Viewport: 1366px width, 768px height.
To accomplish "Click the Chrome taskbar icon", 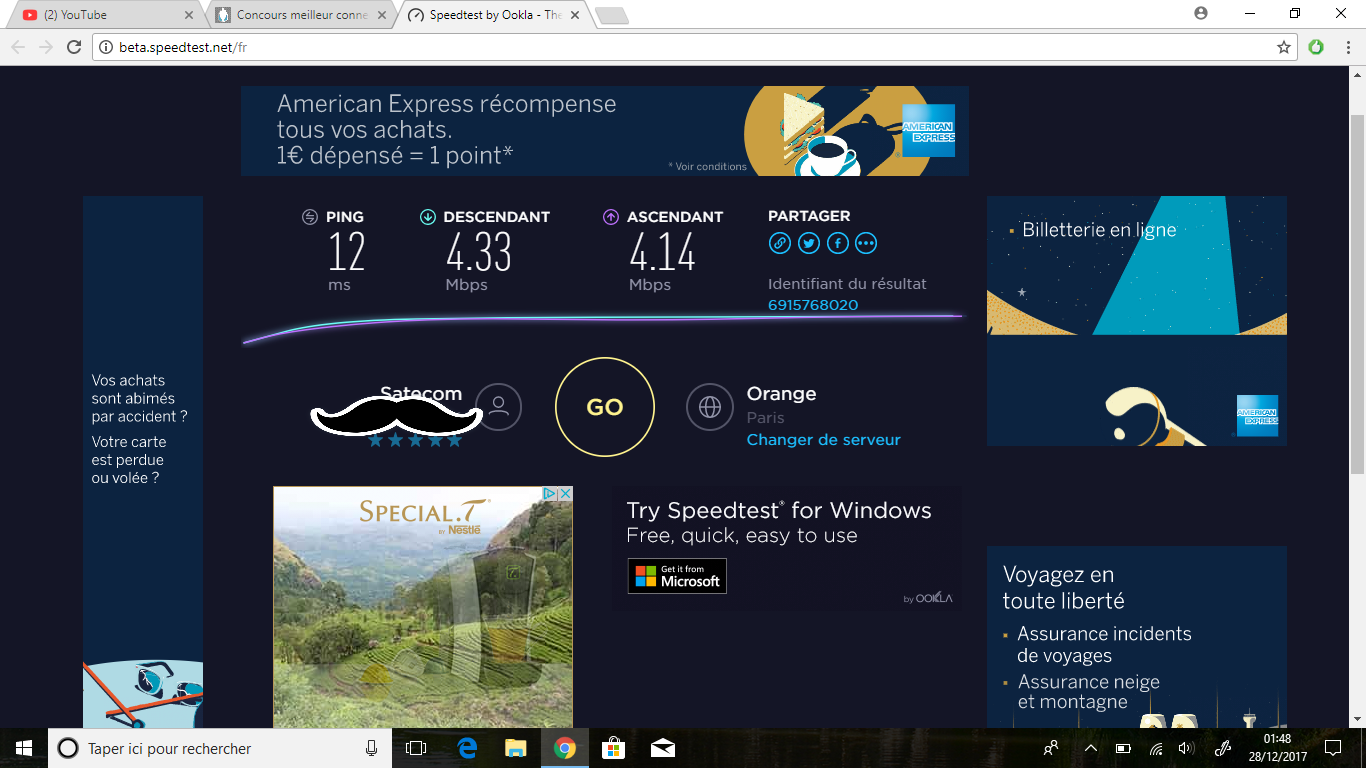I will (565, 748).
